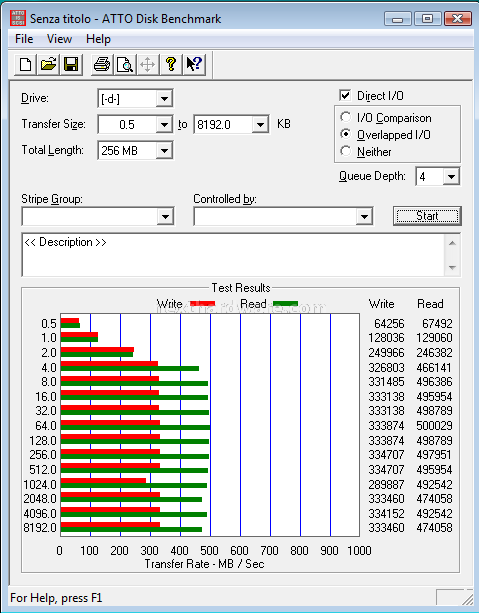Print using the printer icon

coord(102,64)
